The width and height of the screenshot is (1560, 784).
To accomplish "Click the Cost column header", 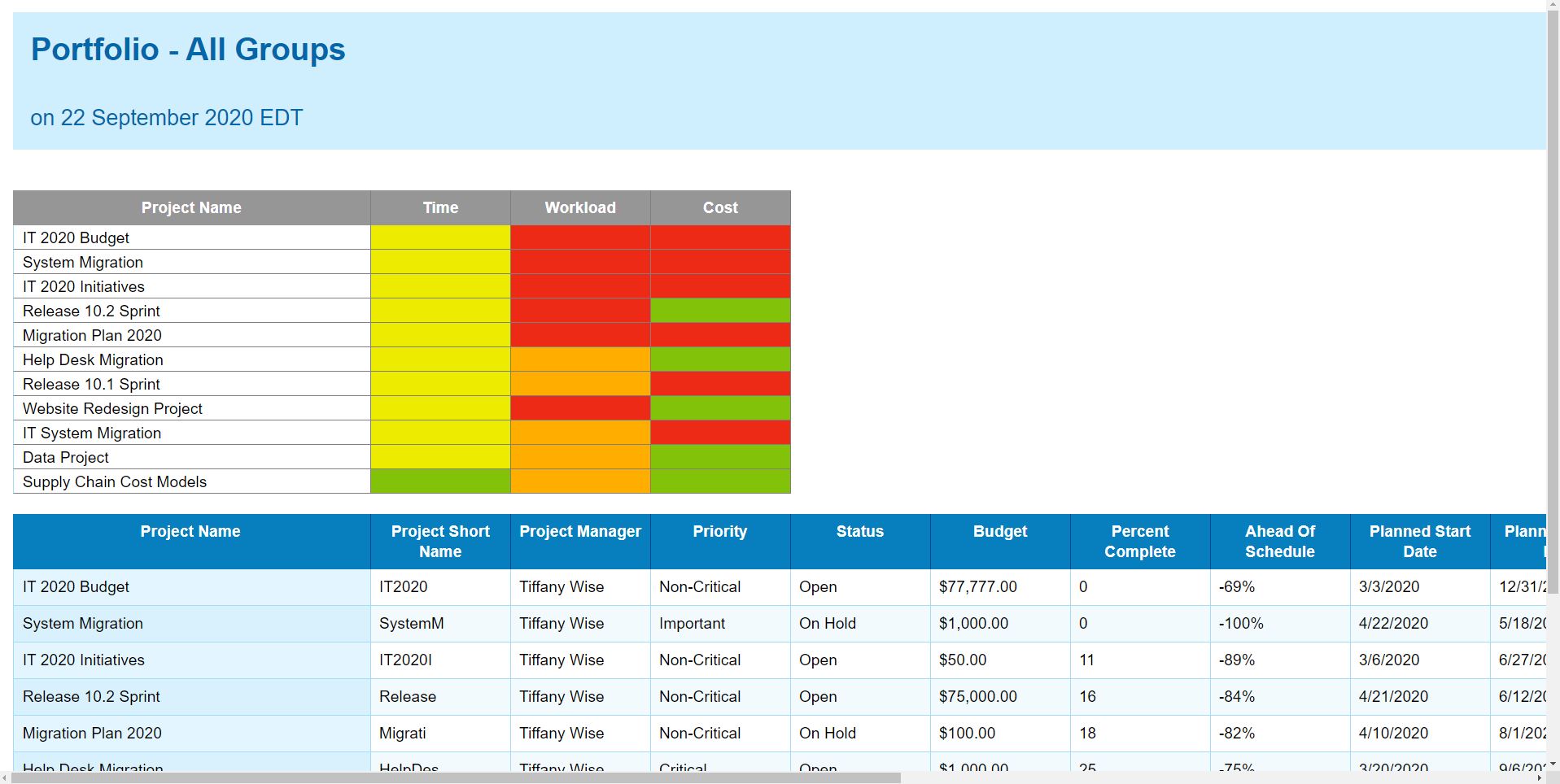I will (x=720, y=207).
